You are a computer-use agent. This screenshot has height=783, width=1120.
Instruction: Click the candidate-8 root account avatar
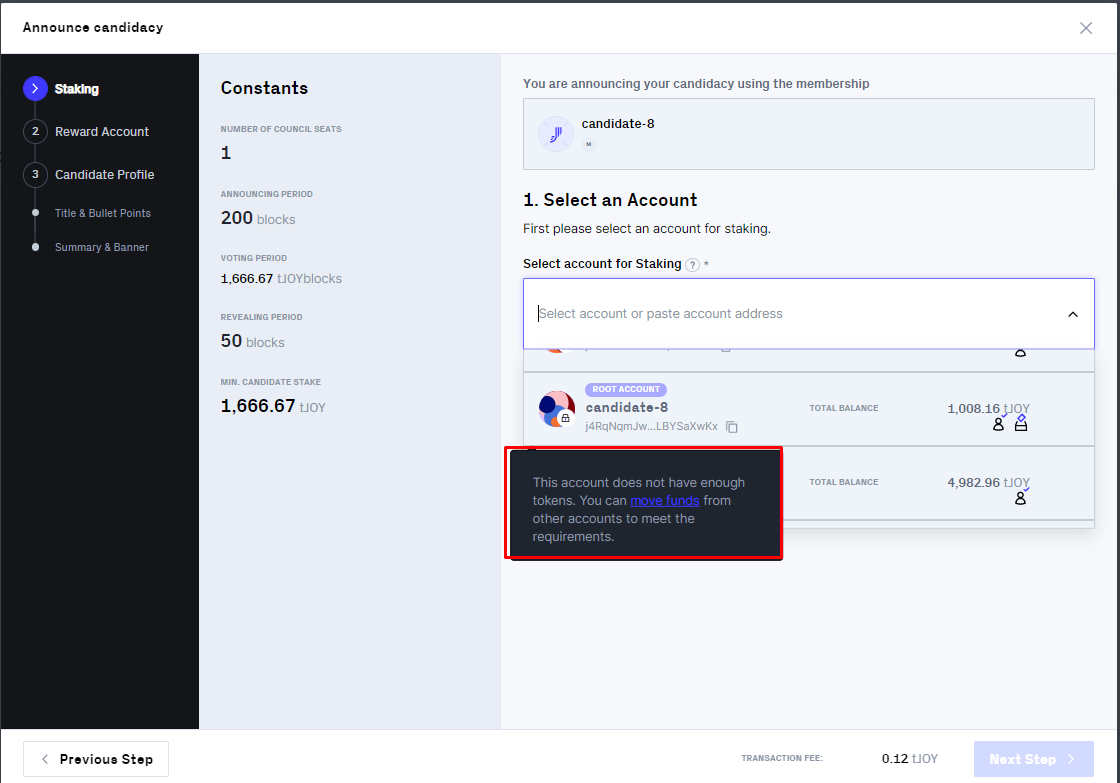click(x=556, y=409)
